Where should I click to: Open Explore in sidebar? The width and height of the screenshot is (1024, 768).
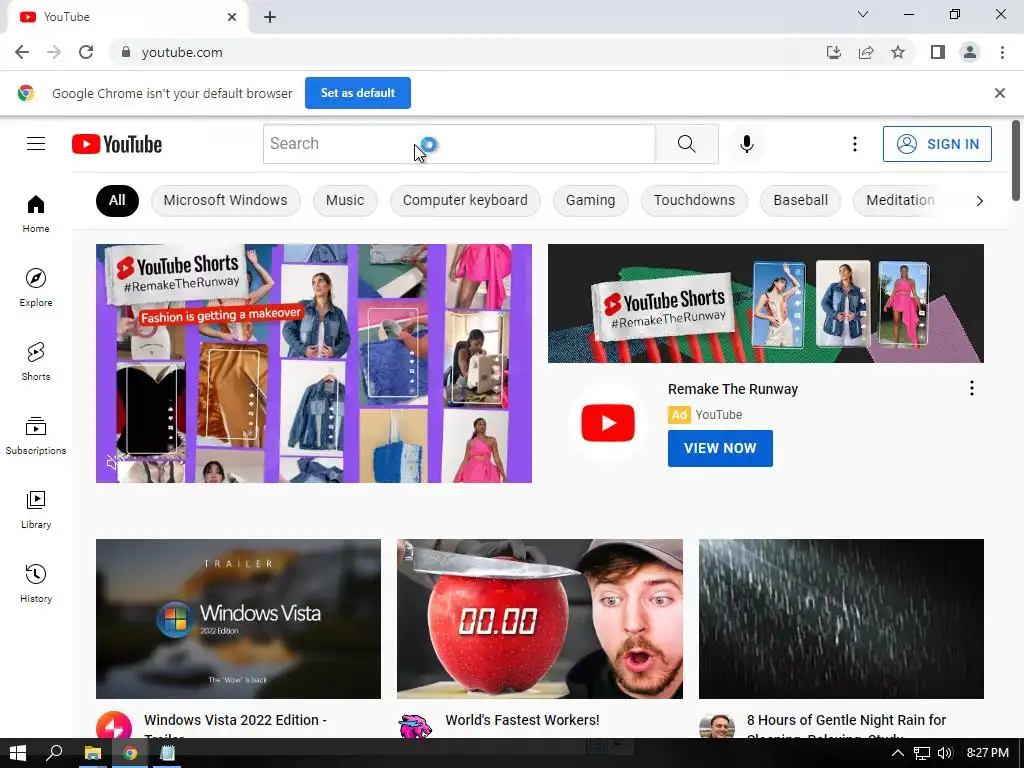[x=36, y=287]
